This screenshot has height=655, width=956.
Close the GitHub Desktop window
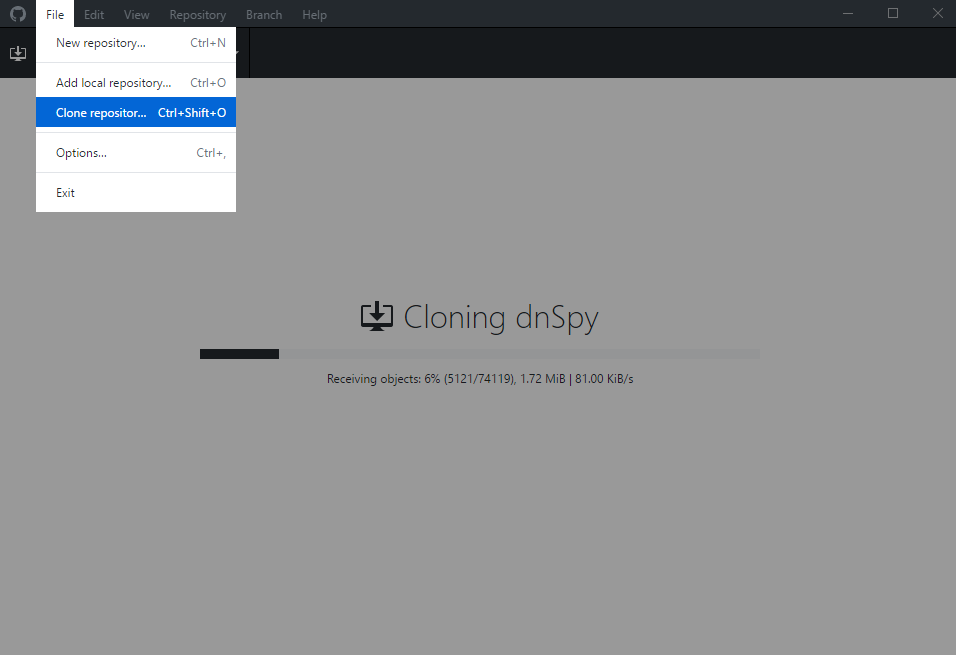point(937,13)
